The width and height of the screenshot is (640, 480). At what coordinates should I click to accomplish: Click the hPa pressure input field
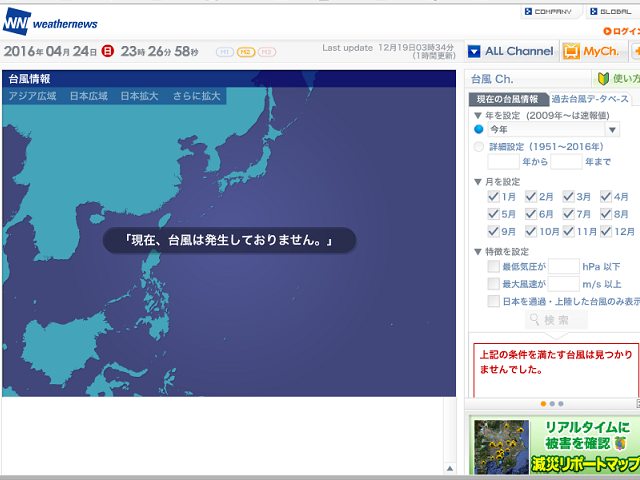tap(564, 266)
